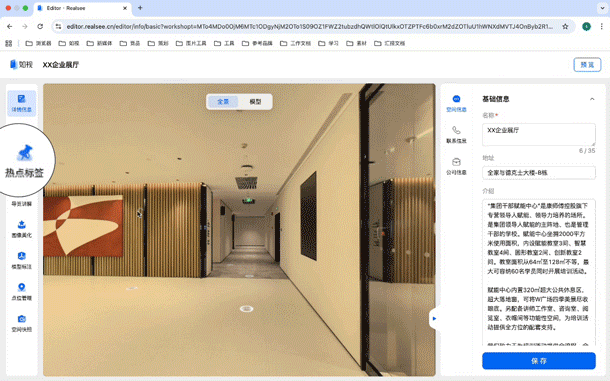
Task: Bookmark this page with the star icon
Action: (565, 26)
